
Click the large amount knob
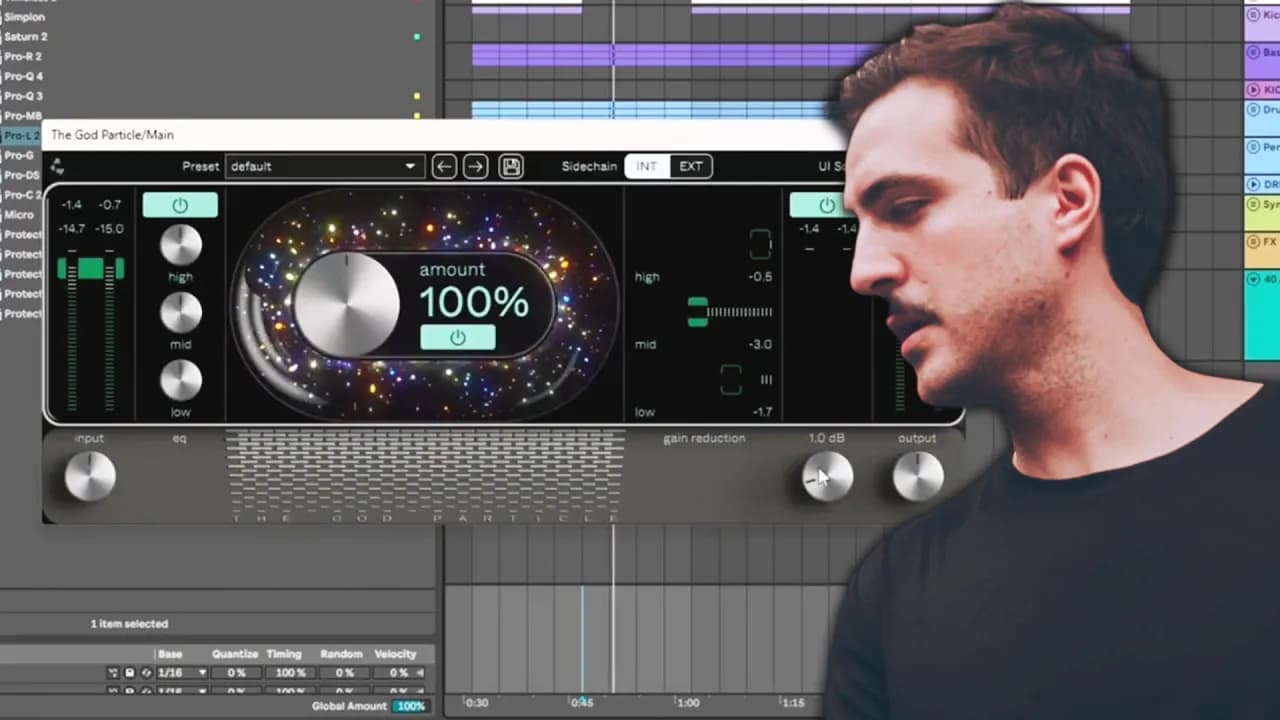coord(347,303)
